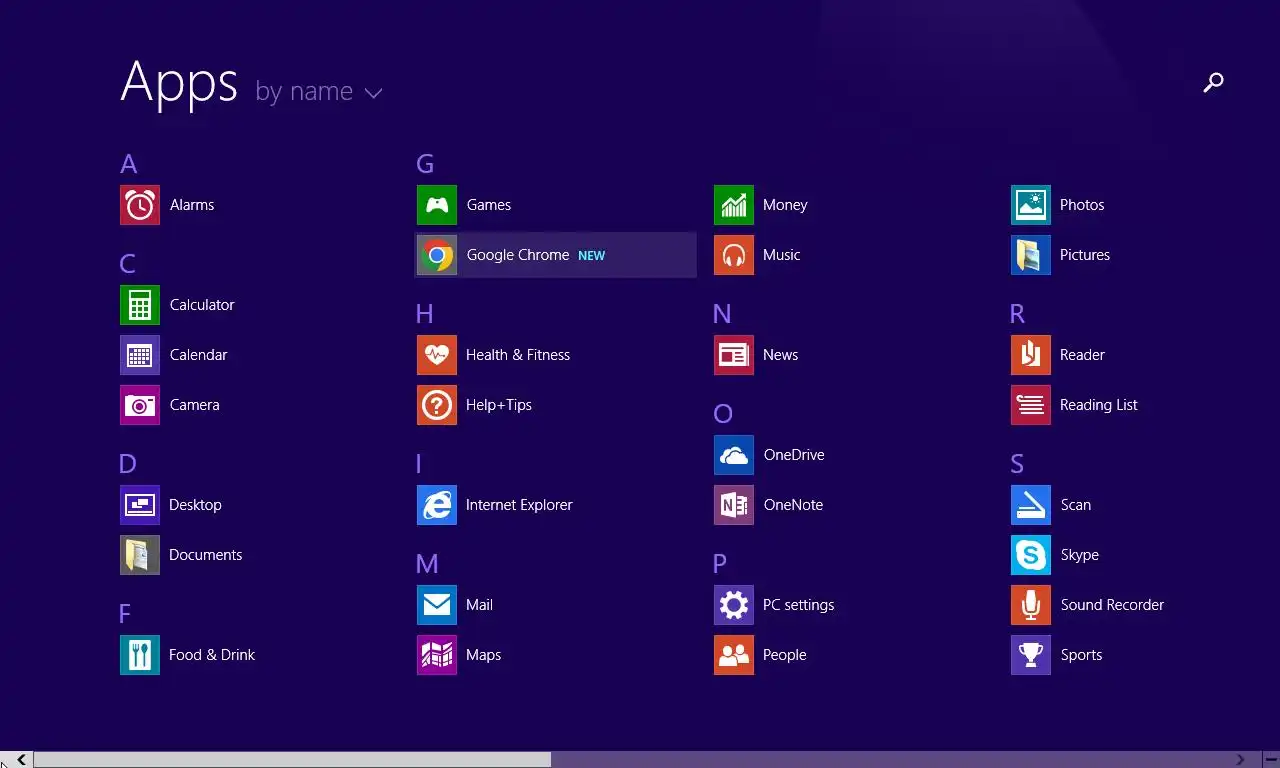Viewport: 1280px width, 768px height.
Task: Click the 'Reading List' text label
Action: coord(1099,405)
